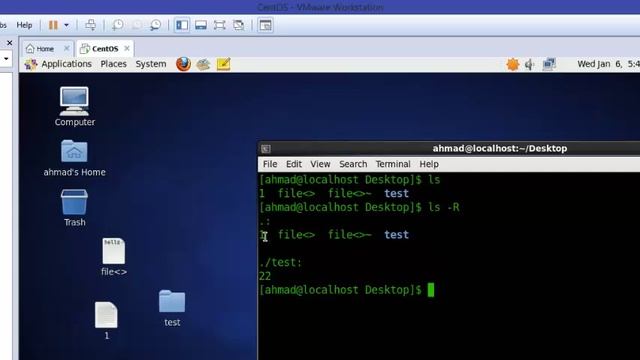
Task: Open the network connection icon
Action: 549,64
